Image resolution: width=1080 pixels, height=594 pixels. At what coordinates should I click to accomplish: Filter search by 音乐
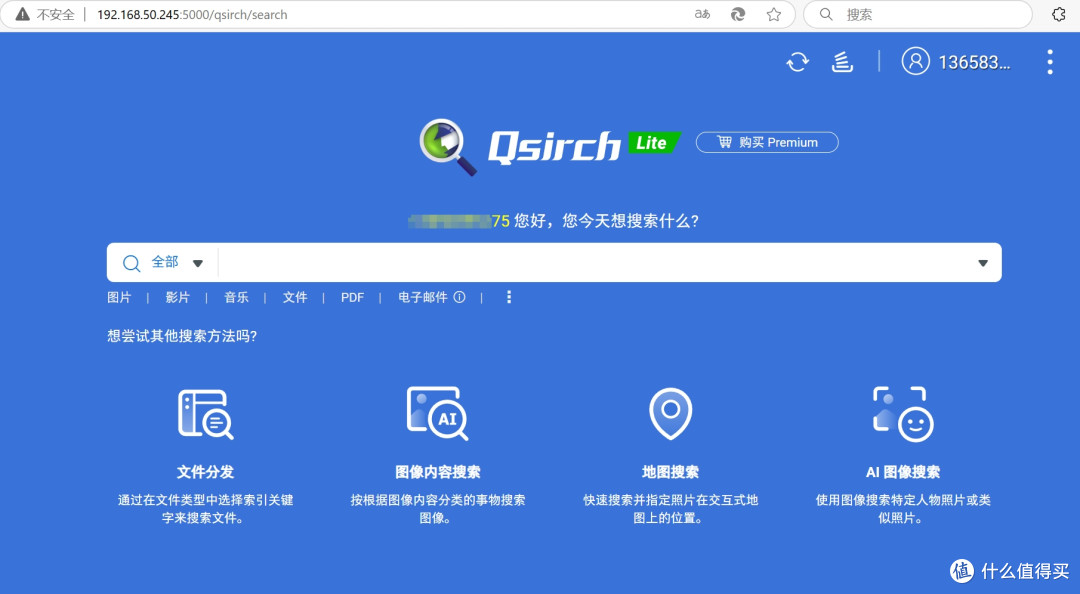click(236, 297)
